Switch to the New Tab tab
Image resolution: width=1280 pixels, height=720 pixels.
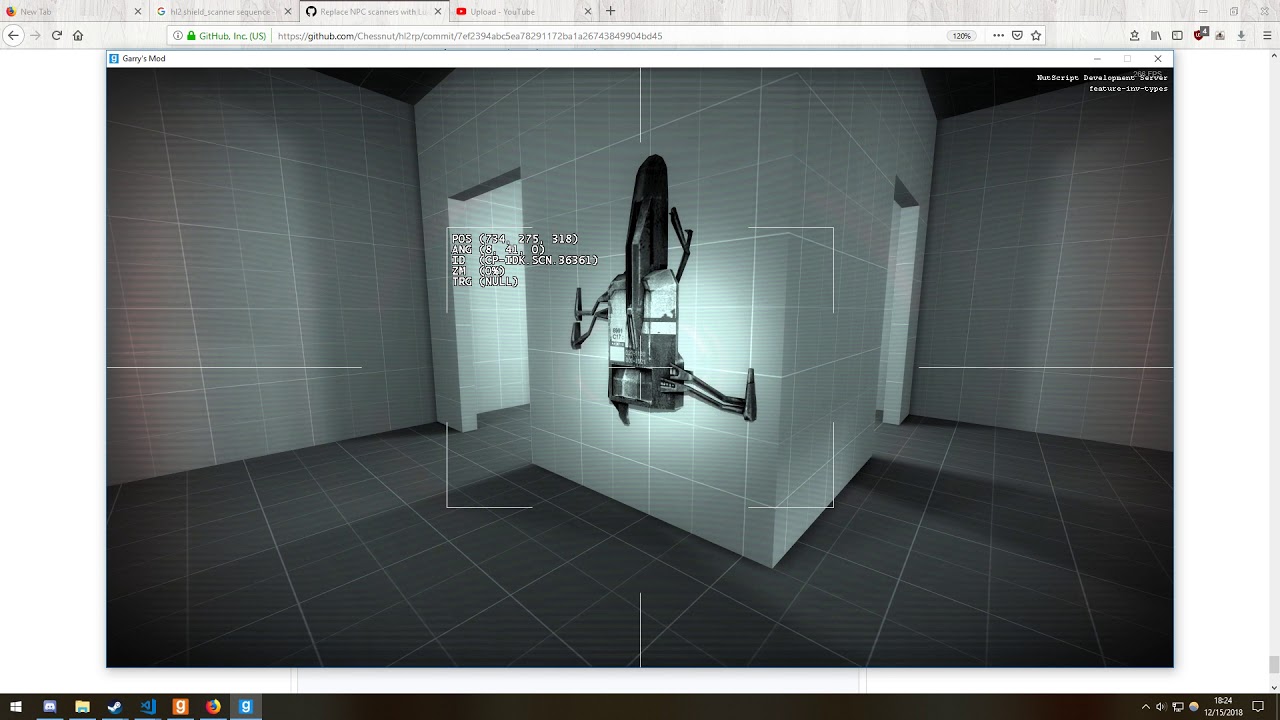tap(75, 12)
